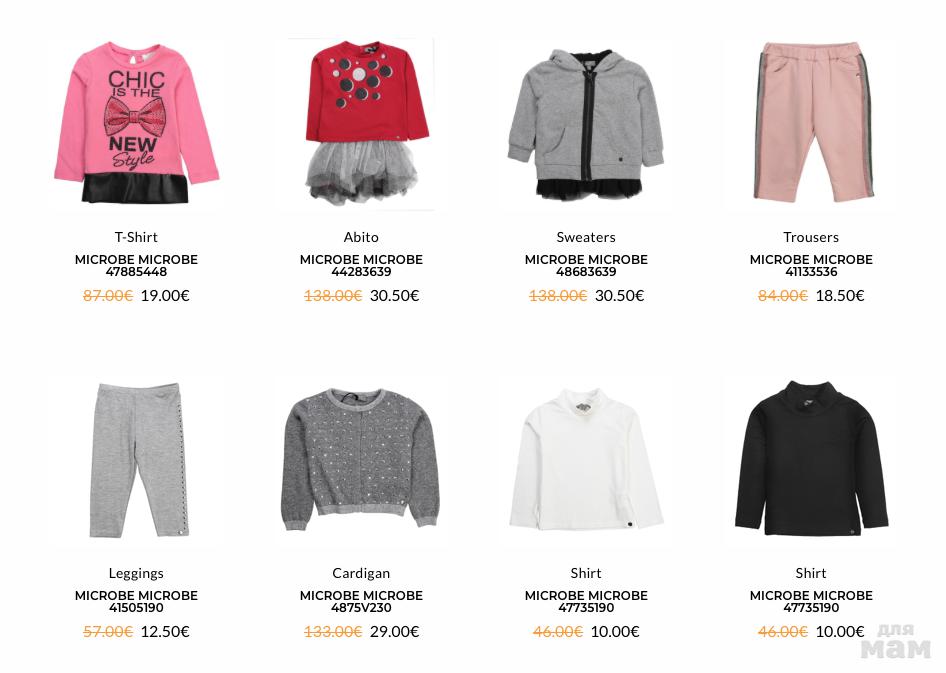This screenshot has width=946, height=673.
Task: Click MICROBE MICROBE 47885448 product name
Action: tap(136, 265)
